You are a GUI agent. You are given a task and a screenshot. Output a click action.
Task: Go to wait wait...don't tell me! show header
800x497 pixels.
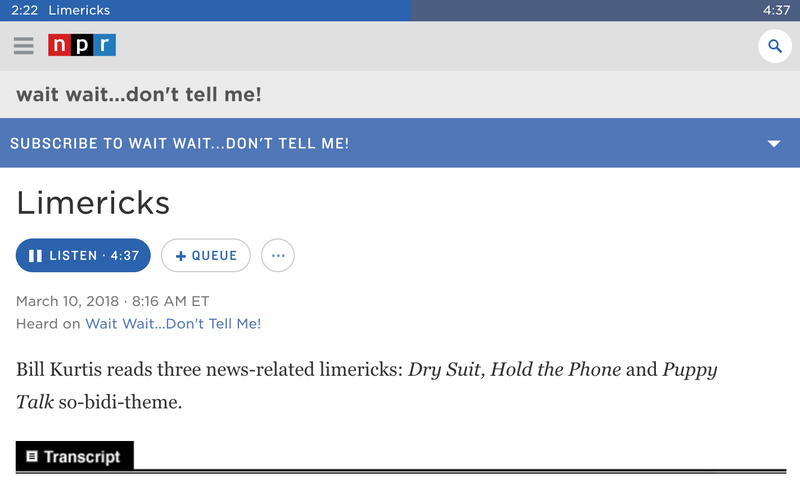click(139, 96)
